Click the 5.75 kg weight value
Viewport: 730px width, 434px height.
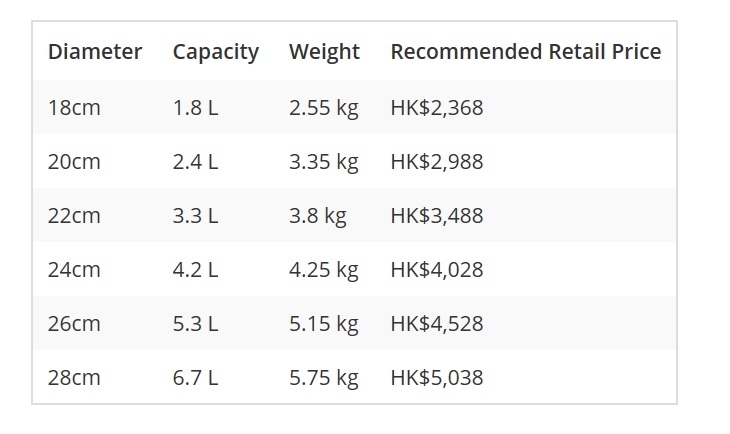[x=324, y=379]
